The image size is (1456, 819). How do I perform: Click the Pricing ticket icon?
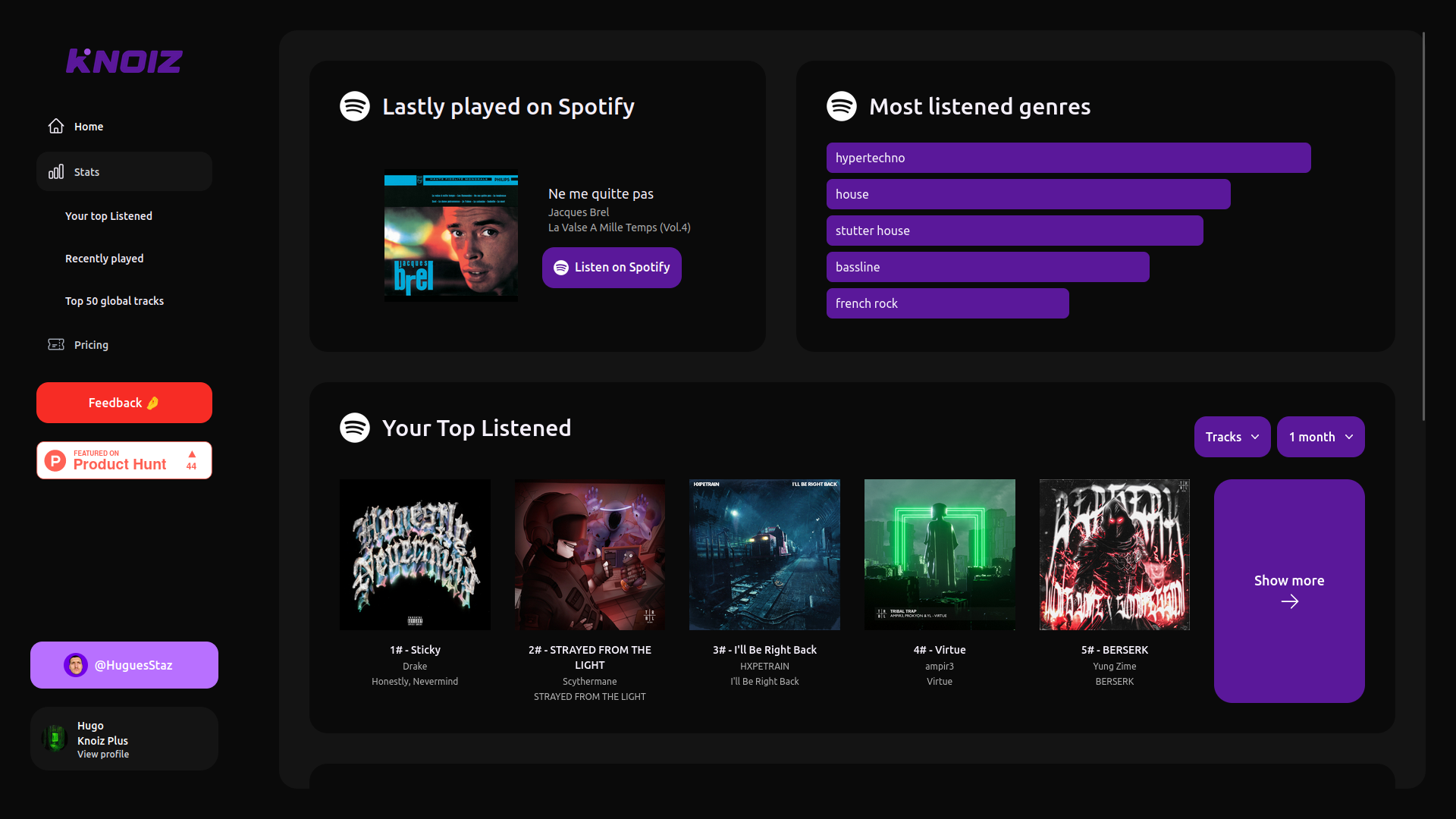pos(56,344)
